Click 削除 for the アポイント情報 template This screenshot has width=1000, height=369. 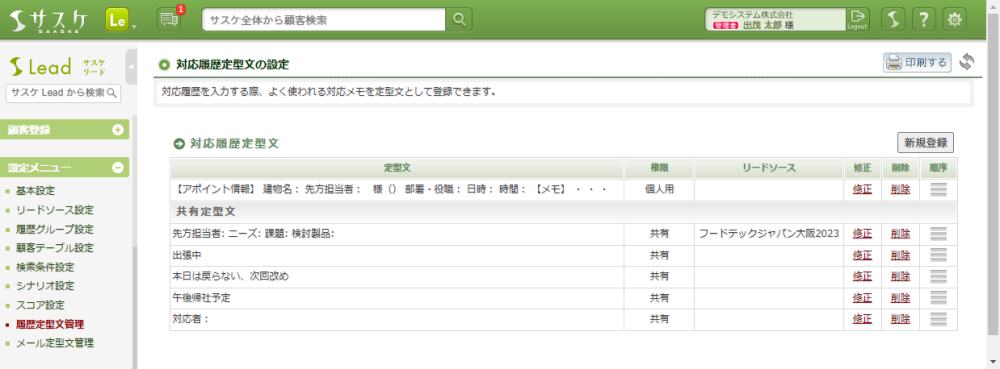pyautogui.click(x=901, y=189)
